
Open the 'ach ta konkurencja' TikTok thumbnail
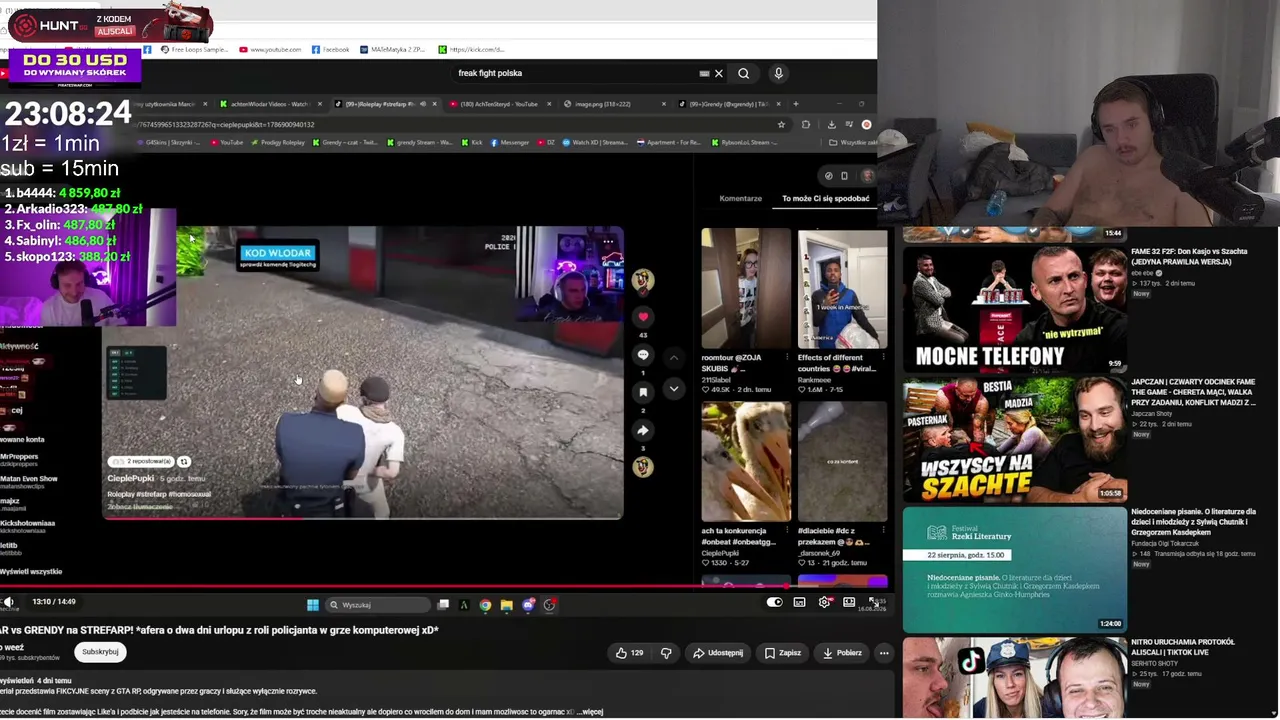pyautogui.click(x=745, y=462)
